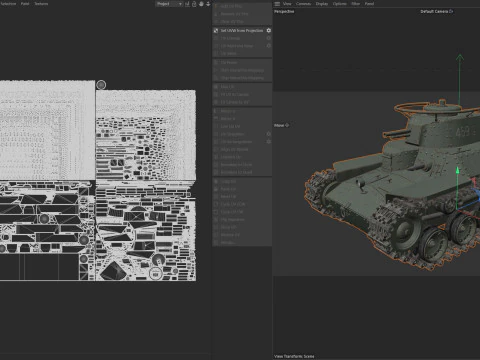Viewport: 480px width, 360px height.
Task: Select the Copy UV entry
Action: (242, 182)
